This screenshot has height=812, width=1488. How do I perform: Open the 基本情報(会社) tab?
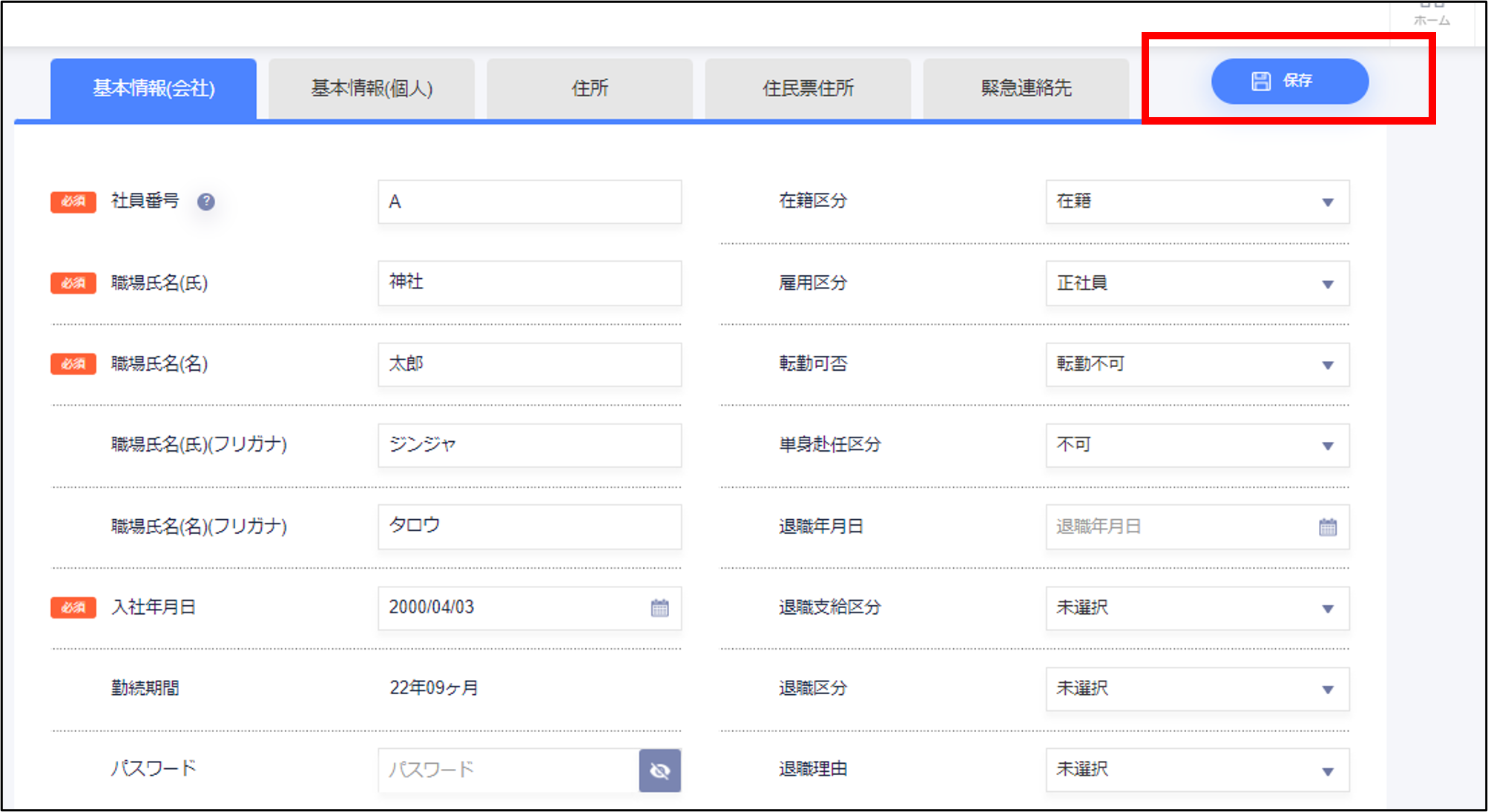coord(154,89)
